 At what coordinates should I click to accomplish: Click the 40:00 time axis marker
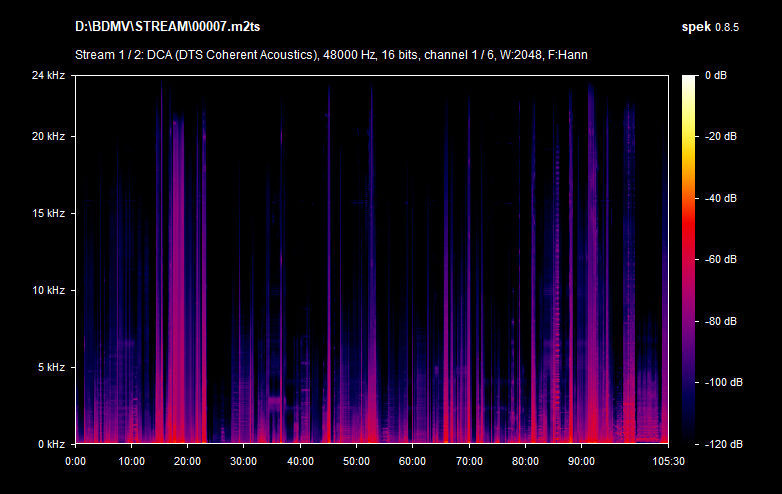coord(300,461)
